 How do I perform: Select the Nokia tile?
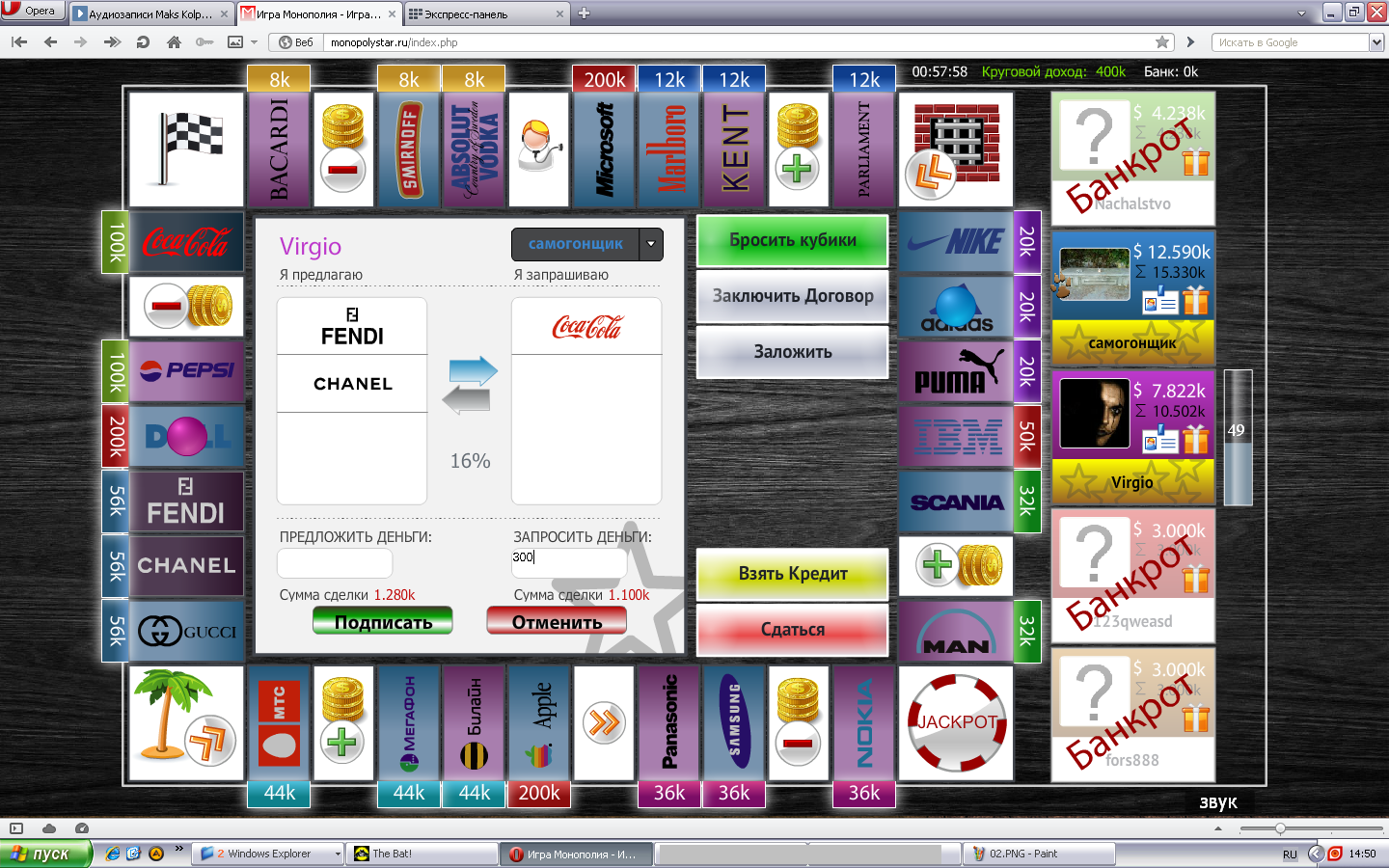(x=863, y=723)
